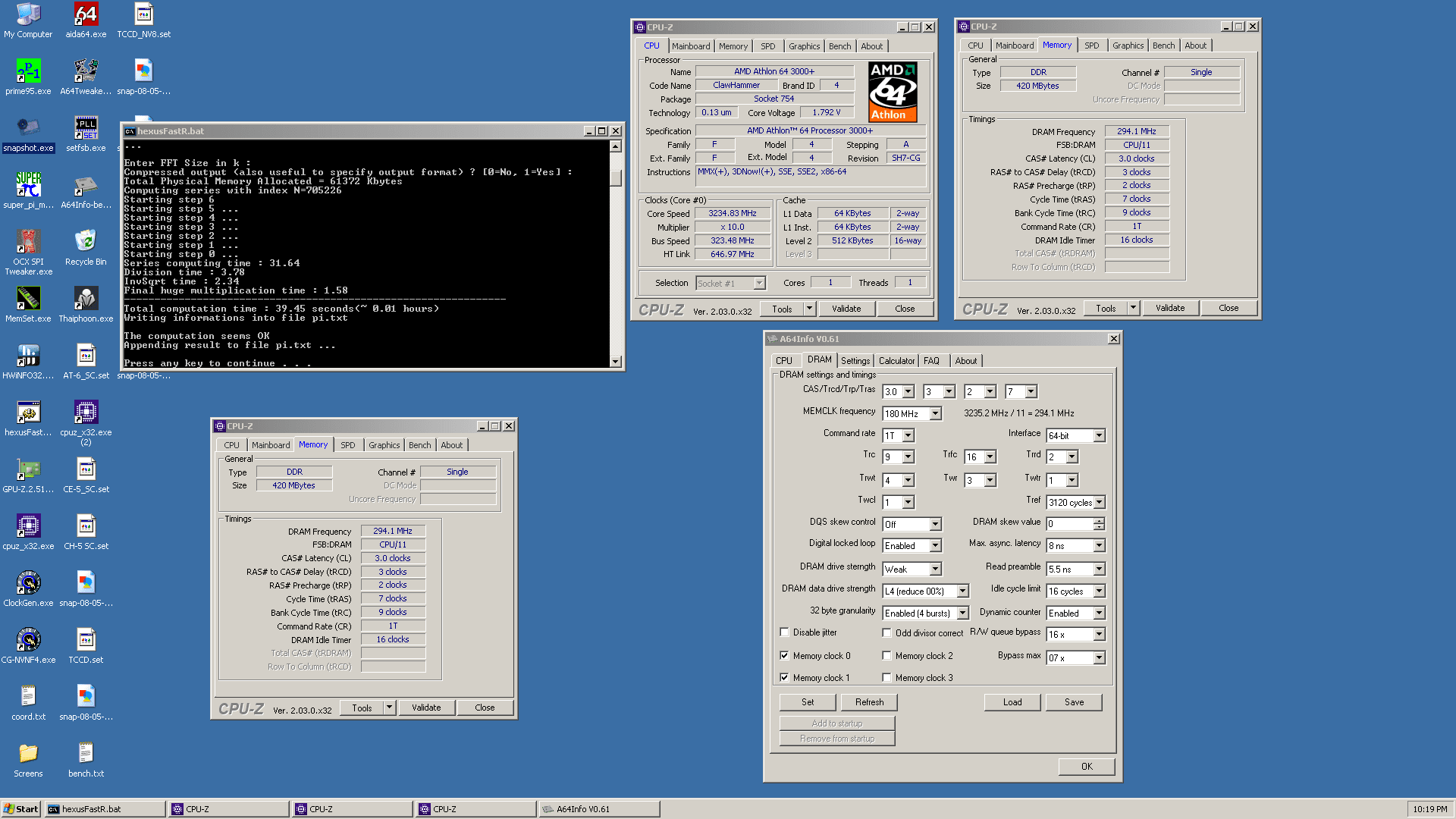Select the hexusFastR.bat taskbar button

pyautogui.click(x=105, y=809)
